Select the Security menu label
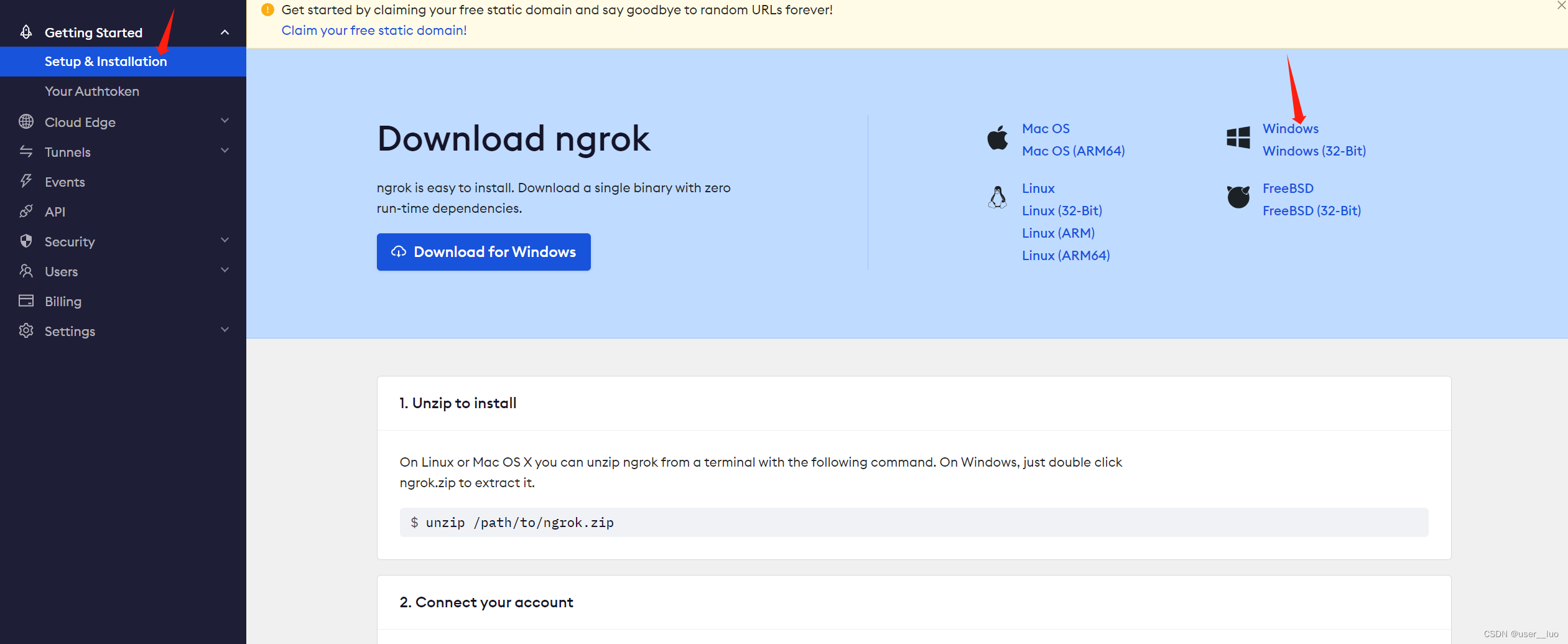 [70, 241]
